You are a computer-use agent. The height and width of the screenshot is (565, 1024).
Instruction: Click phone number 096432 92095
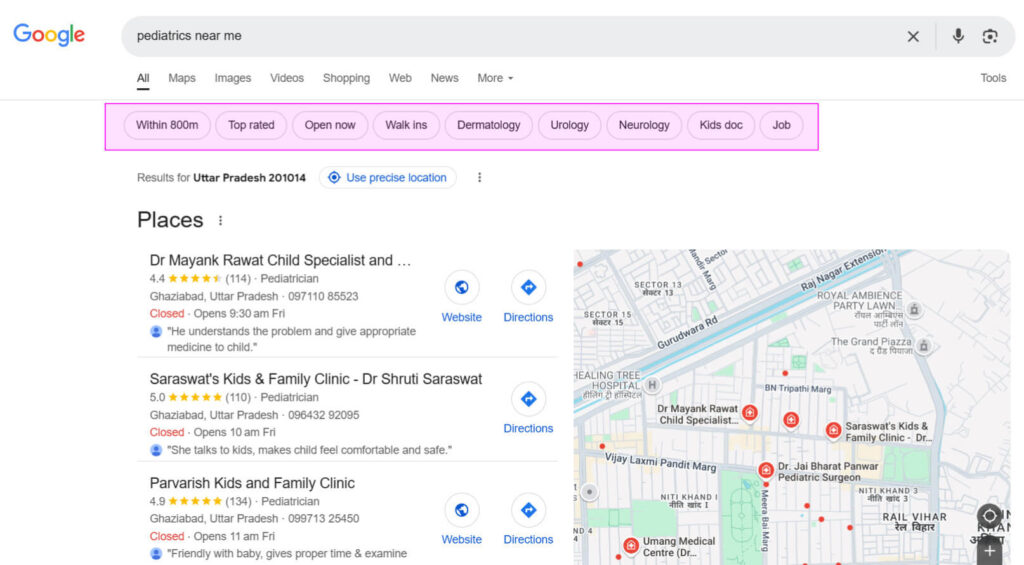[324, 415]
